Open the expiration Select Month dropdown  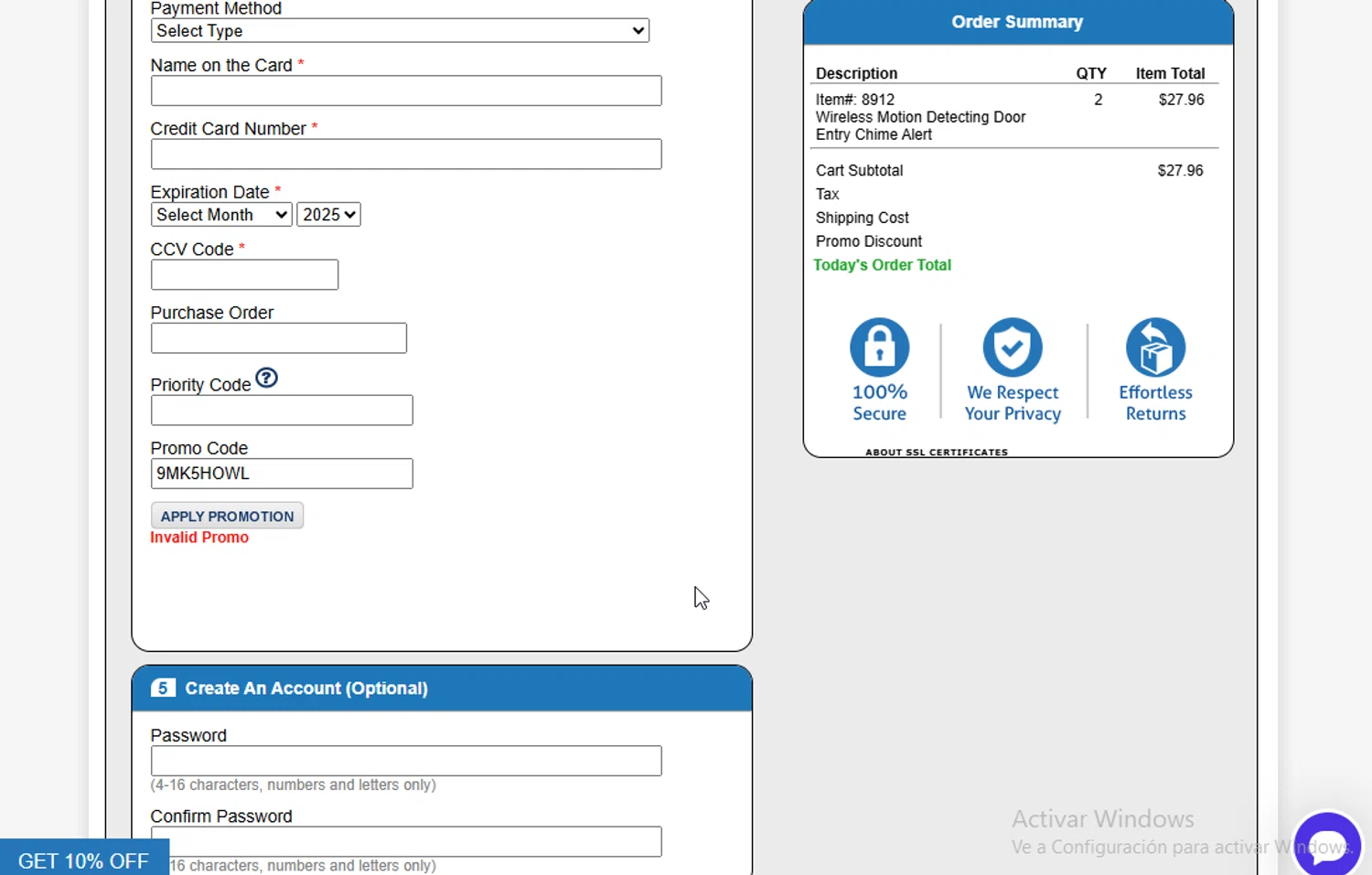pos(221,215)
